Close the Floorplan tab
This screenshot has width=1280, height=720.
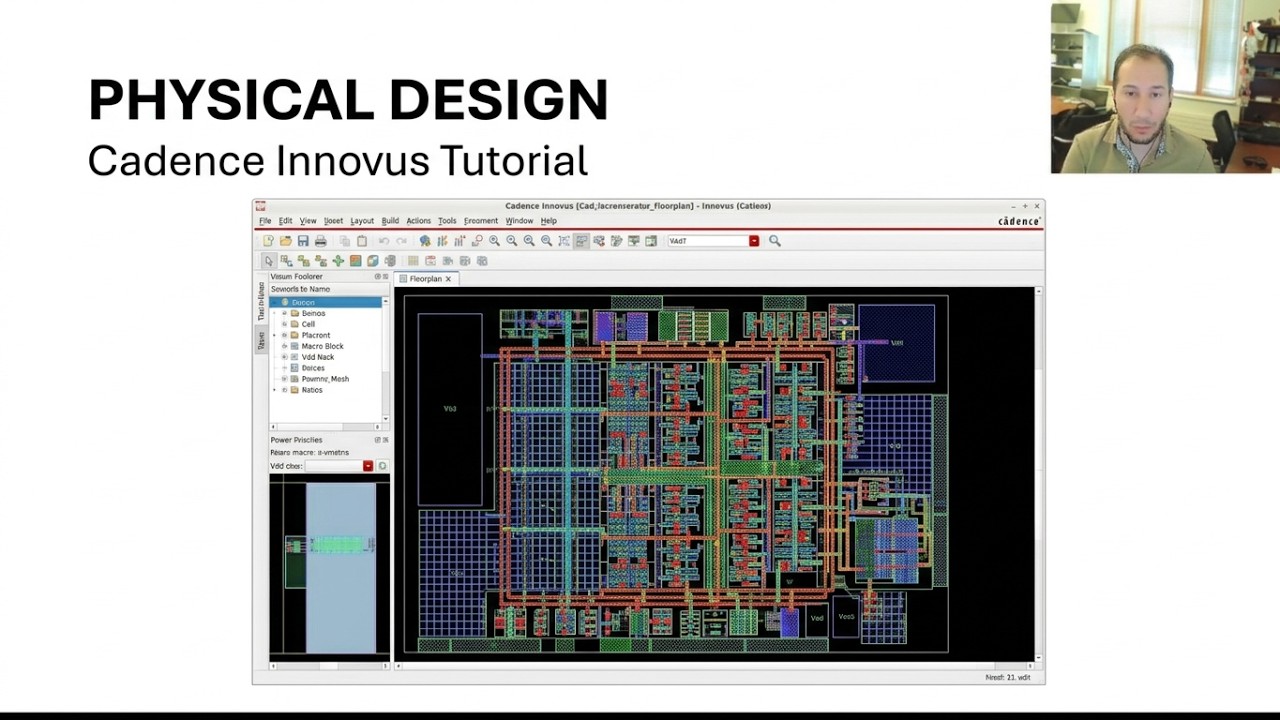point(448,279)
